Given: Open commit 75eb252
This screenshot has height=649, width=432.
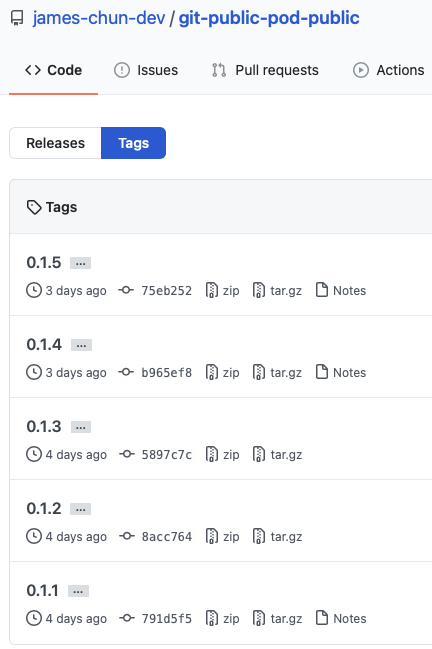Looking at the screenshot, I should coord(166,291).
